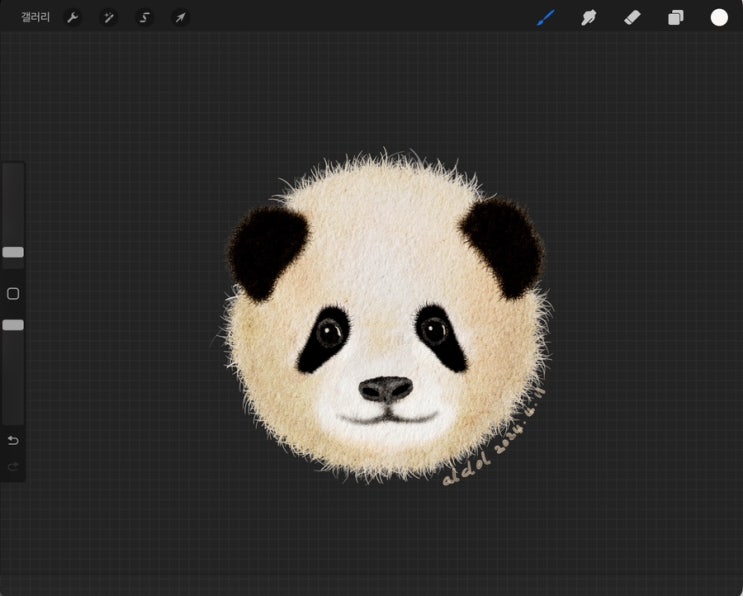Image resolution: width=743 pixels, height=596 pixels.
Task: Activate the Selection tool (S icon)
Action: coord(144,17)
